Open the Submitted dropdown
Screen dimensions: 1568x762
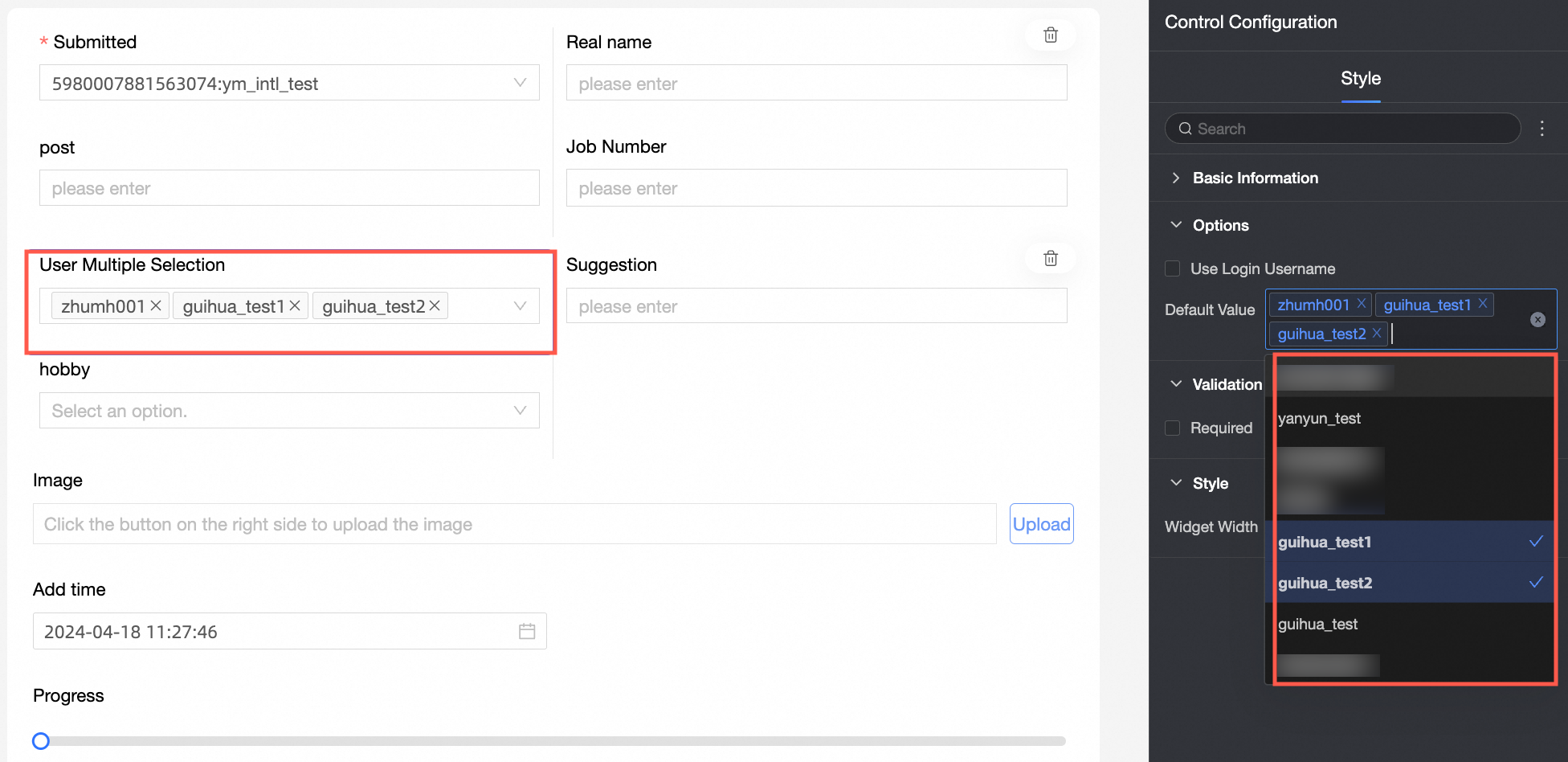tap(289, 84)
